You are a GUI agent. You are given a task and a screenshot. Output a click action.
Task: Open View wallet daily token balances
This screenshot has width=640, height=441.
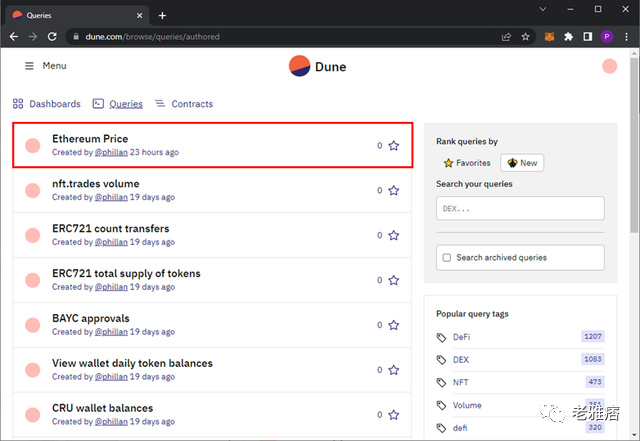pos(132,363)
